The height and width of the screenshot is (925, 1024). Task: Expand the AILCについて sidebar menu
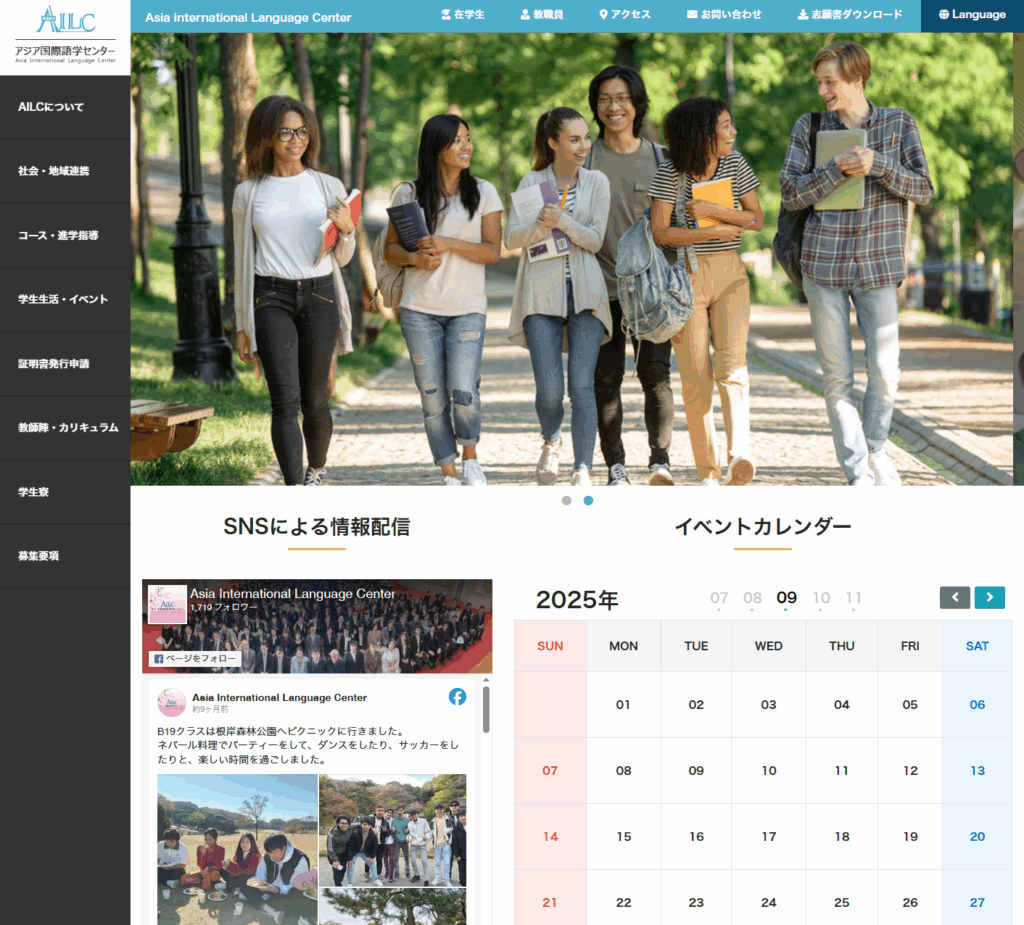(x=65, y=107)
